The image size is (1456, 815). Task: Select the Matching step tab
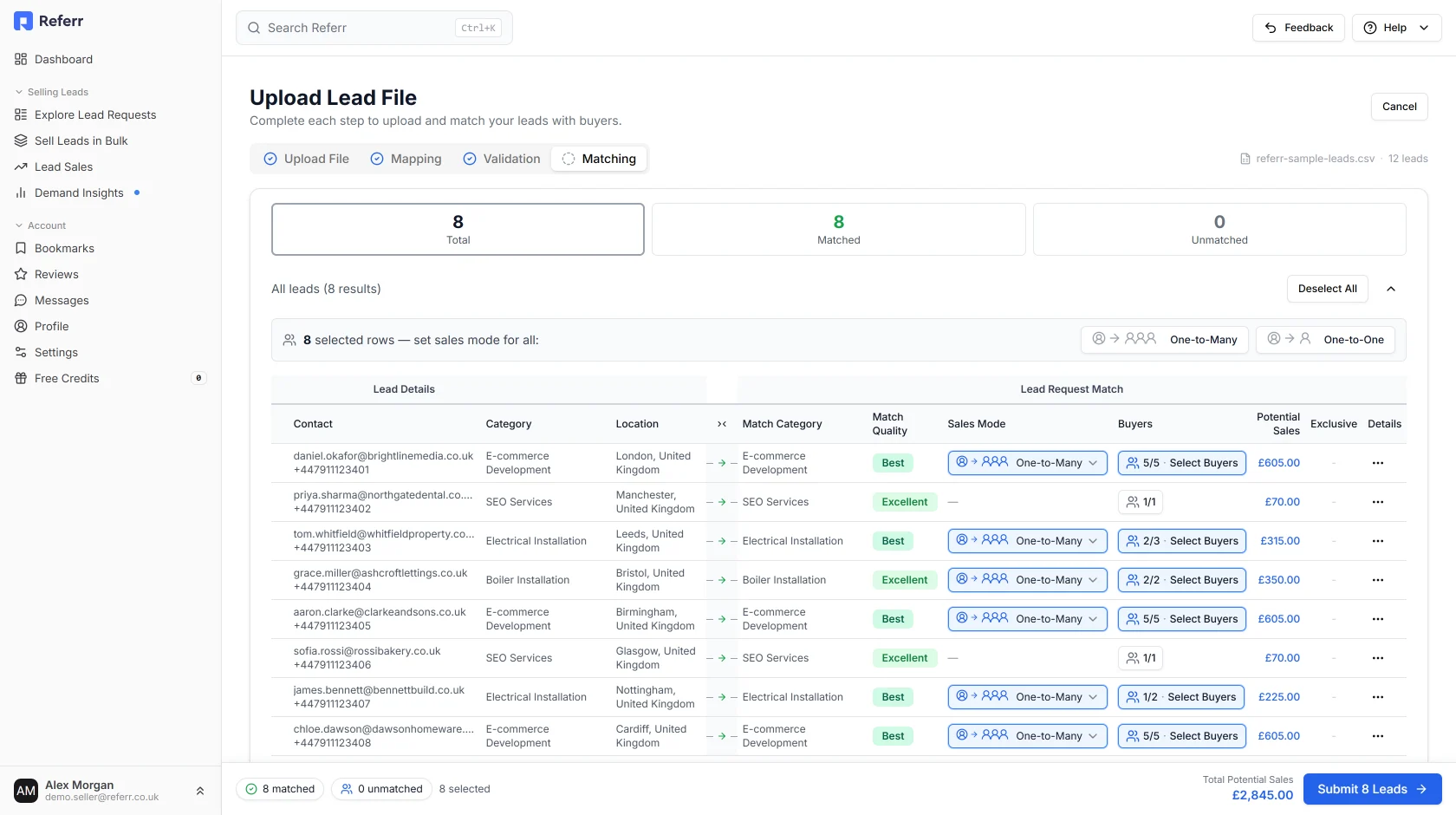(x=599, y=159)
